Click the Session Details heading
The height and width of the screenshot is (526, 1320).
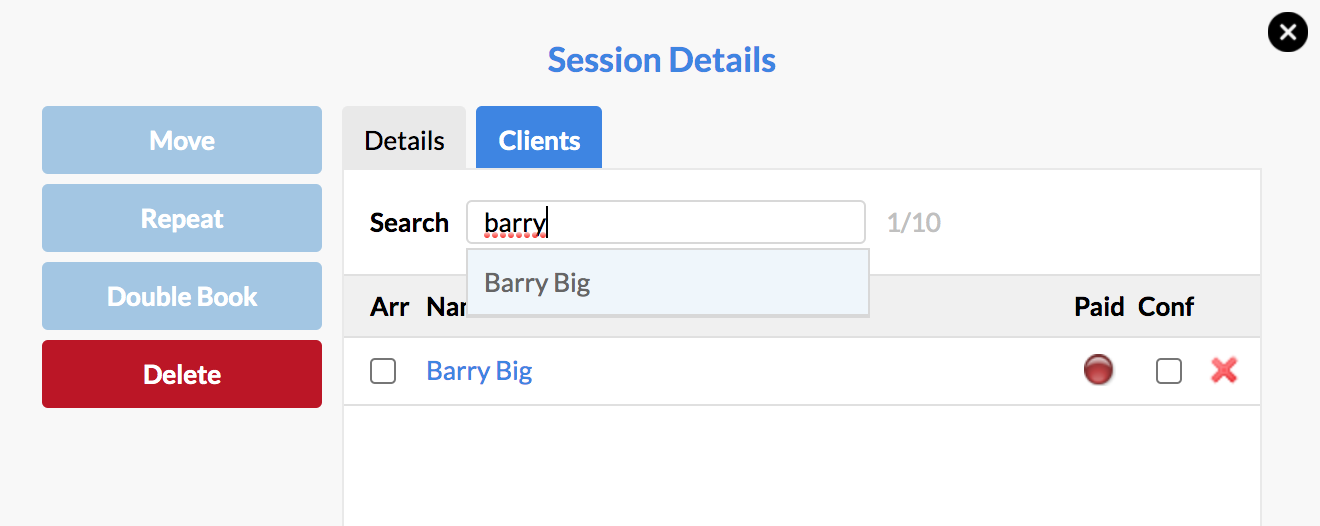click(662, 60)
